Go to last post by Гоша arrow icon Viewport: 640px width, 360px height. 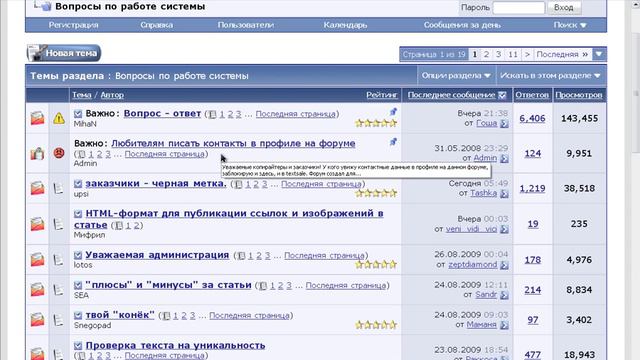pyautogui.click(x=504, y=124)
